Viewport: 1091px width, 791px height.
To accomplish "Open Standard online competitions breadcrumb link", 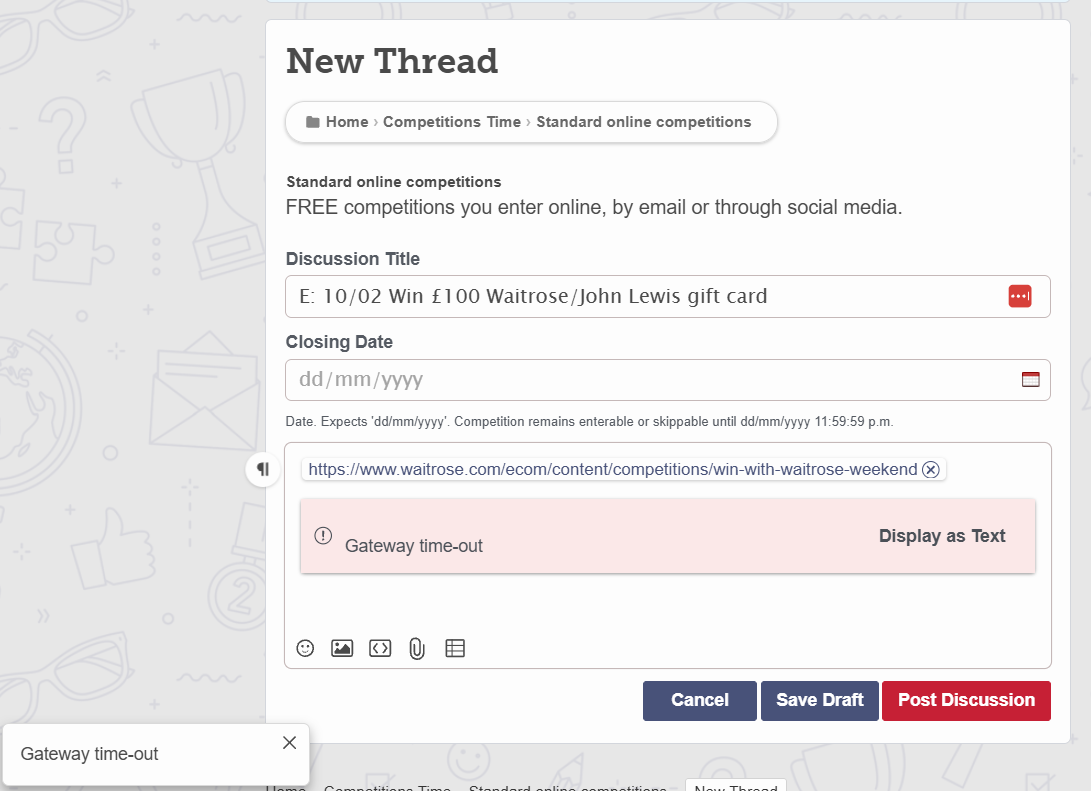I will click(x=643, y=122).
